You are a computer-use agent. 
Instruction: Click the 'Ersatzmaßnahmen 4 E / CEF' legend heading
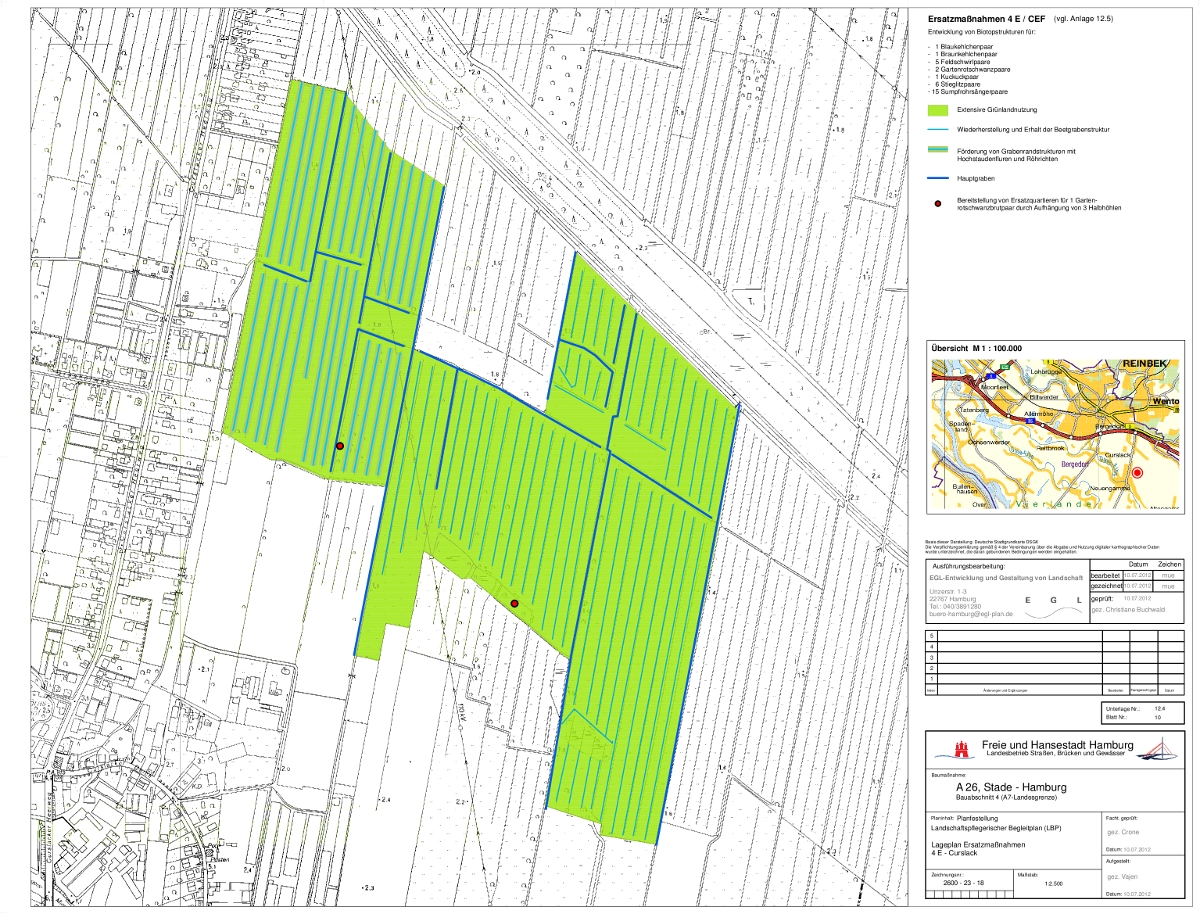click(x=985, y=17)
